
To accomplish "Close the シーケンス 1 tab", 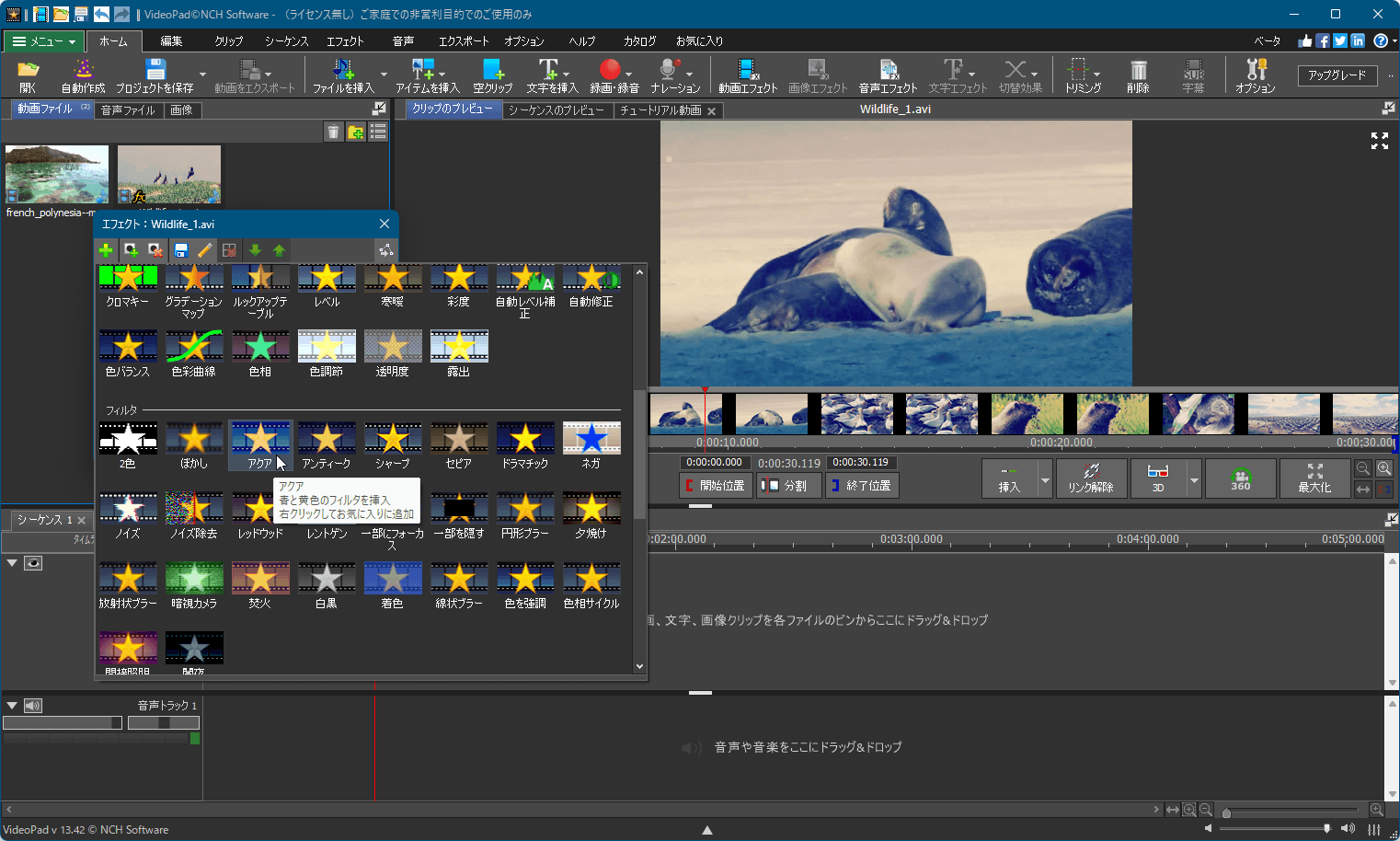I will (x=81, y=521).
